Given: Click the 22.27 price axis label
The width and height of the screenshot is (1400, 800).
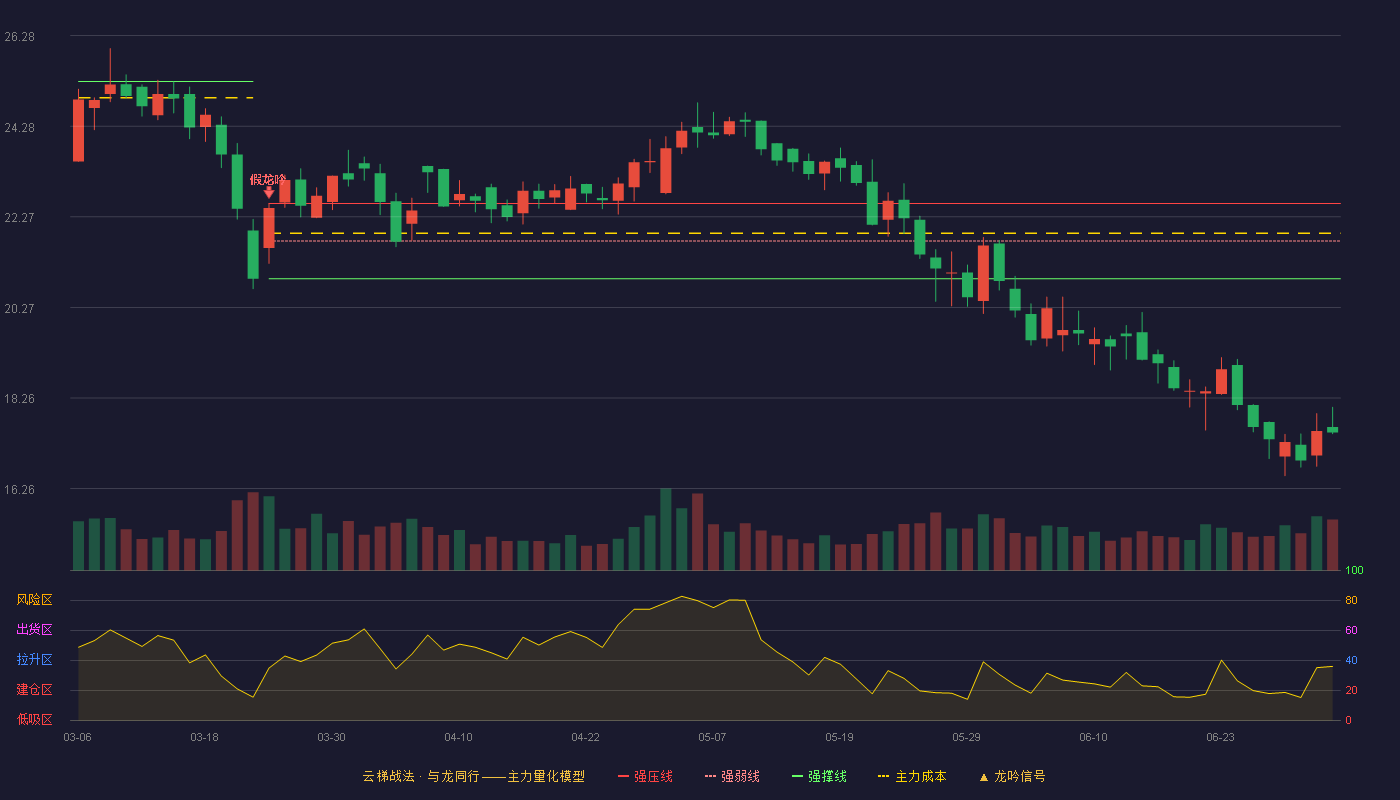Looking at the screenshot, I should (x=19, y=218).
